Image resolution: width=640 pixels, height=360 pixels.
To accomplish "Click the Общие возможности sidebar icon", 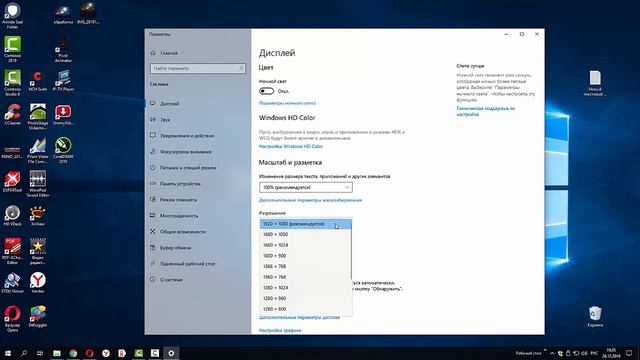I will 153,231.
